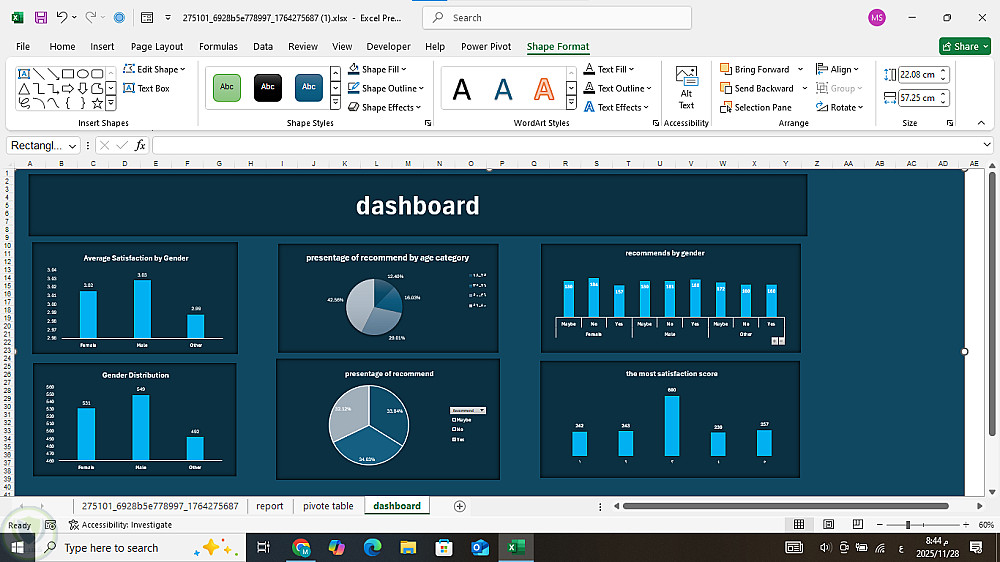Collapse the ribbon with the chevron
The image size is (1000, 562).
(981, 122)
